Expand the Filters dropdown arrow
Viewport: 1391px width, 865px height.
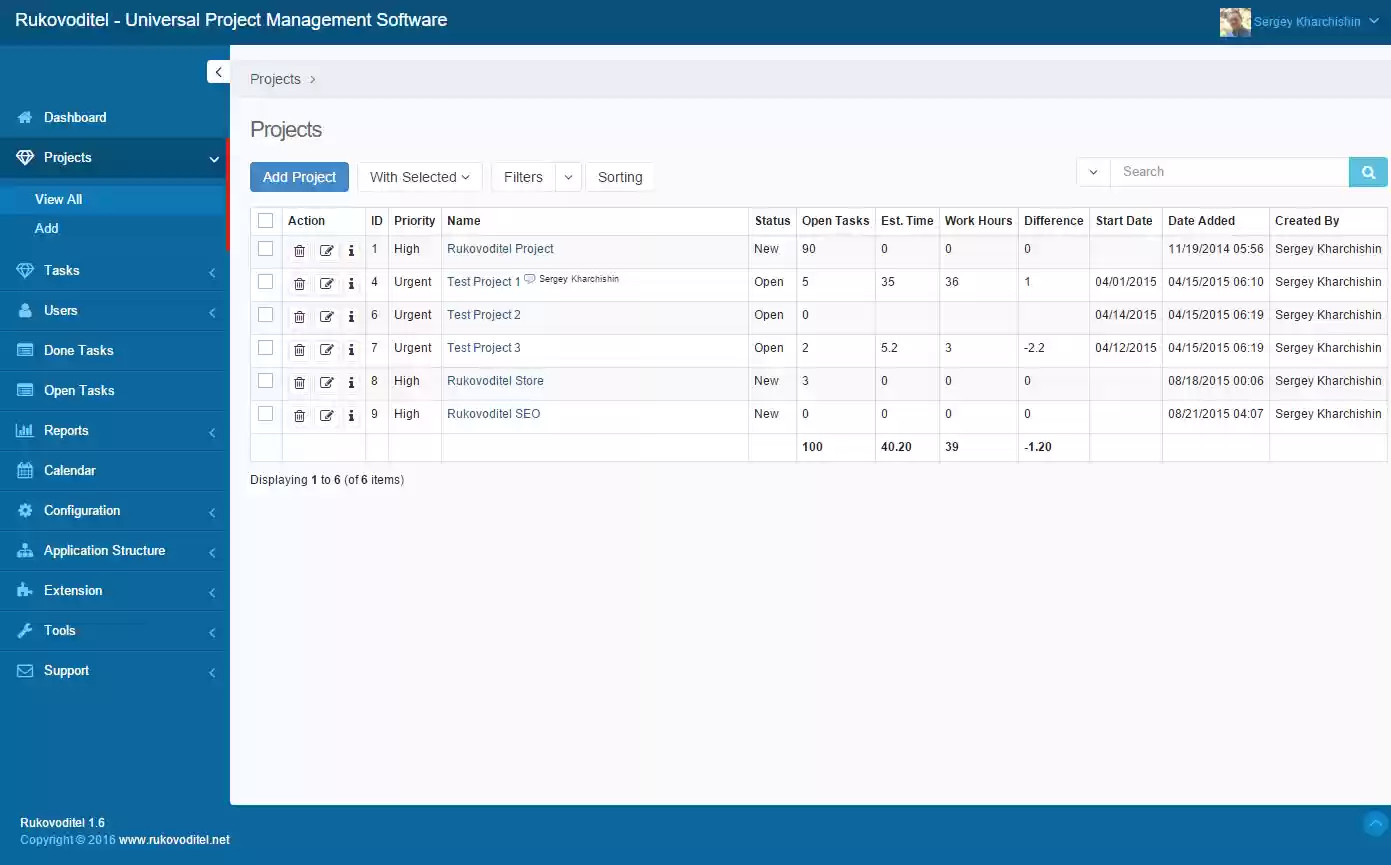point(567,176)
